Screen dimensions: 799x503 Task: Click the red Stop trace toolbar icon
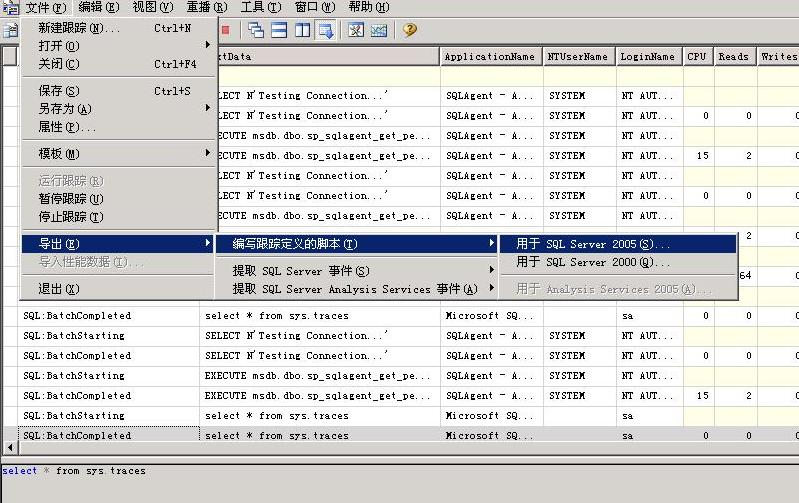(225, 30)
